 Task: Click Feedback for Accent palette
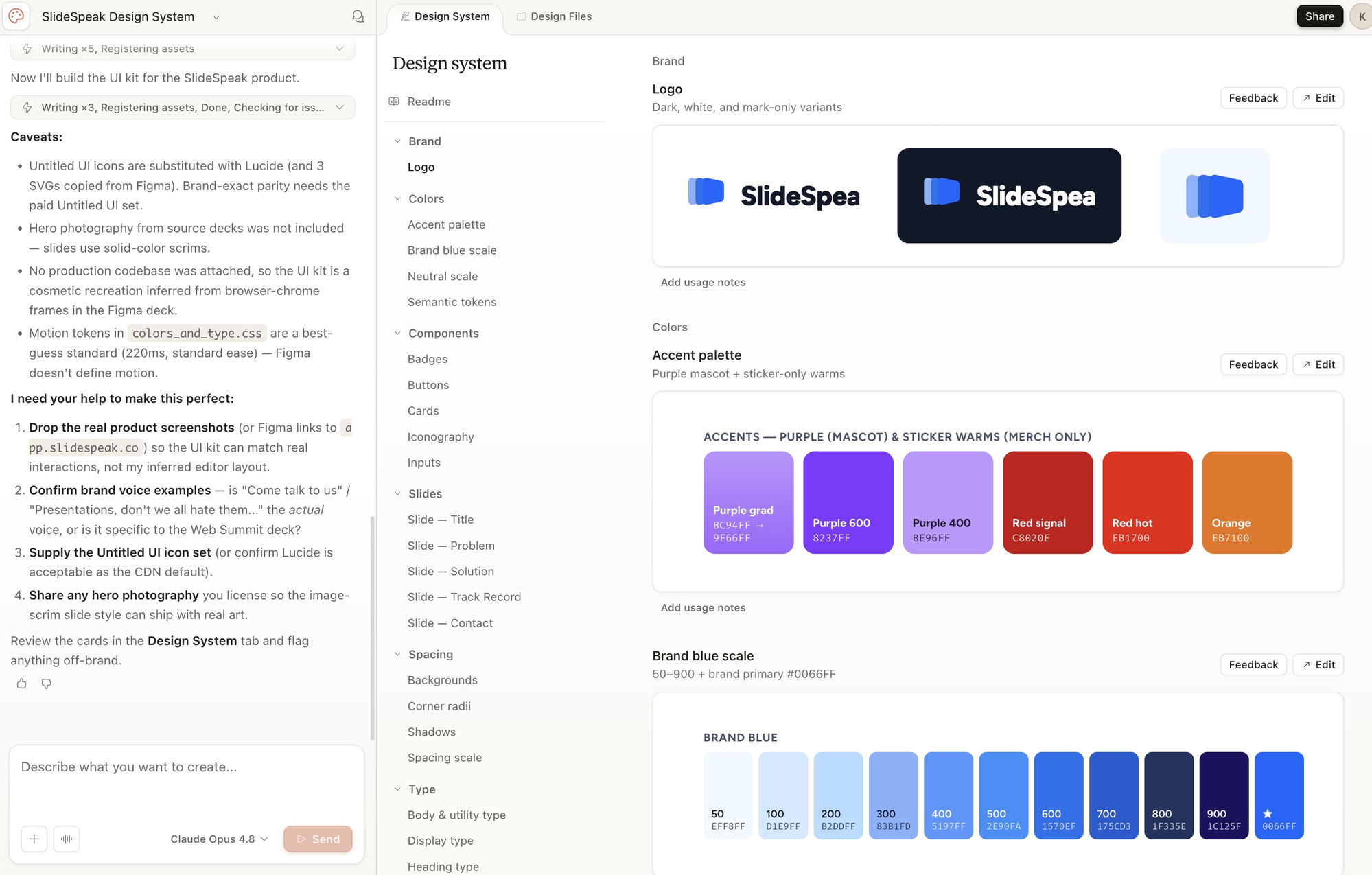[1253, 364]
